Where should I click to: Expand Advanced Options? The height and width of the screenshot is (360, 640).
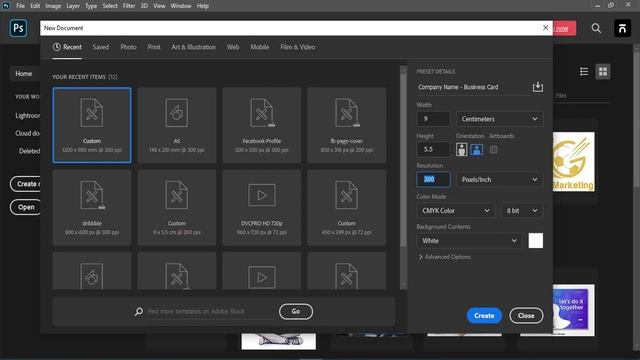(x=445, y=257)
